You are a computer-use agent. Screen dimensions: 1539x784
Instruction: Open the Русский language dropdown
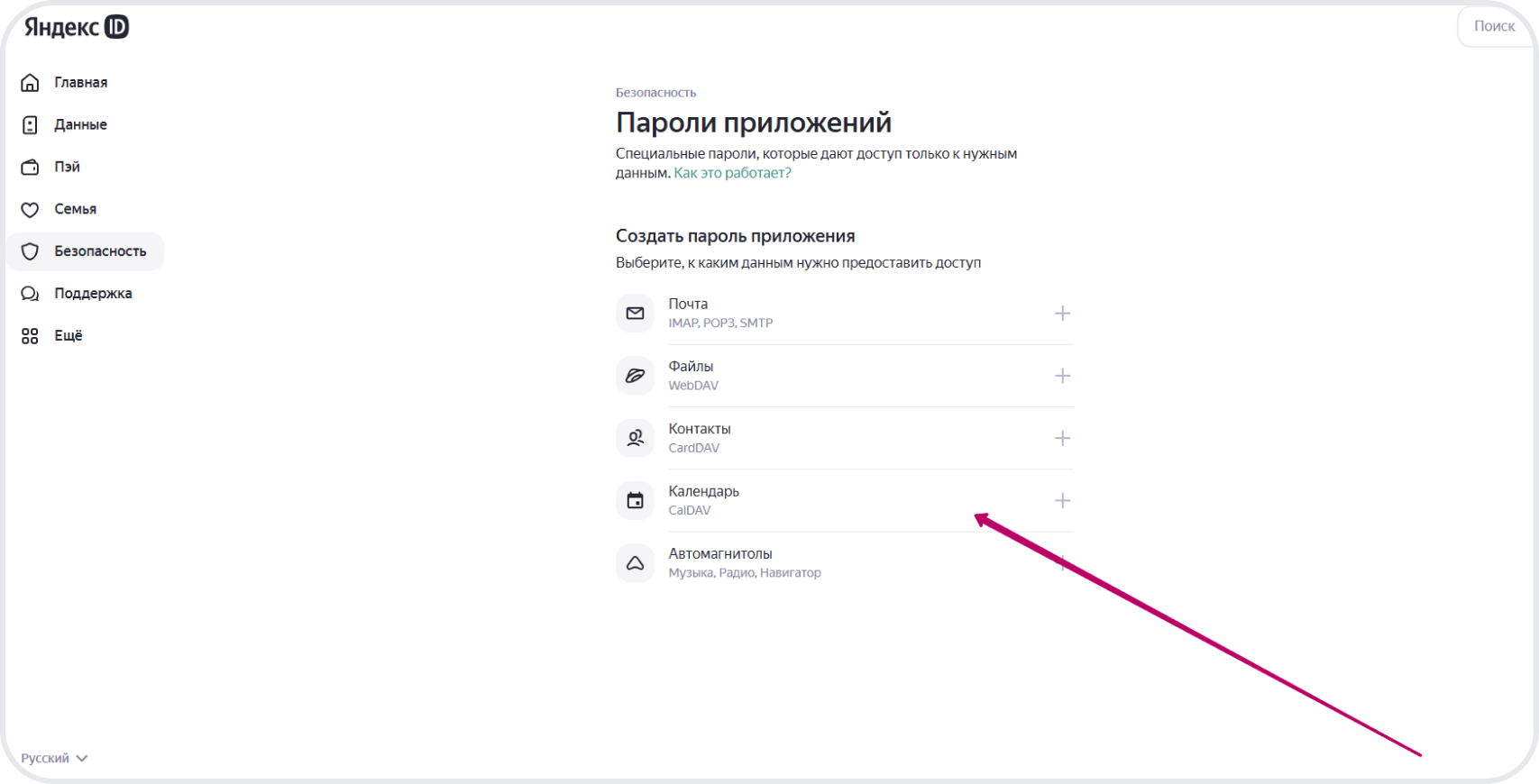[x=54, y=758]
